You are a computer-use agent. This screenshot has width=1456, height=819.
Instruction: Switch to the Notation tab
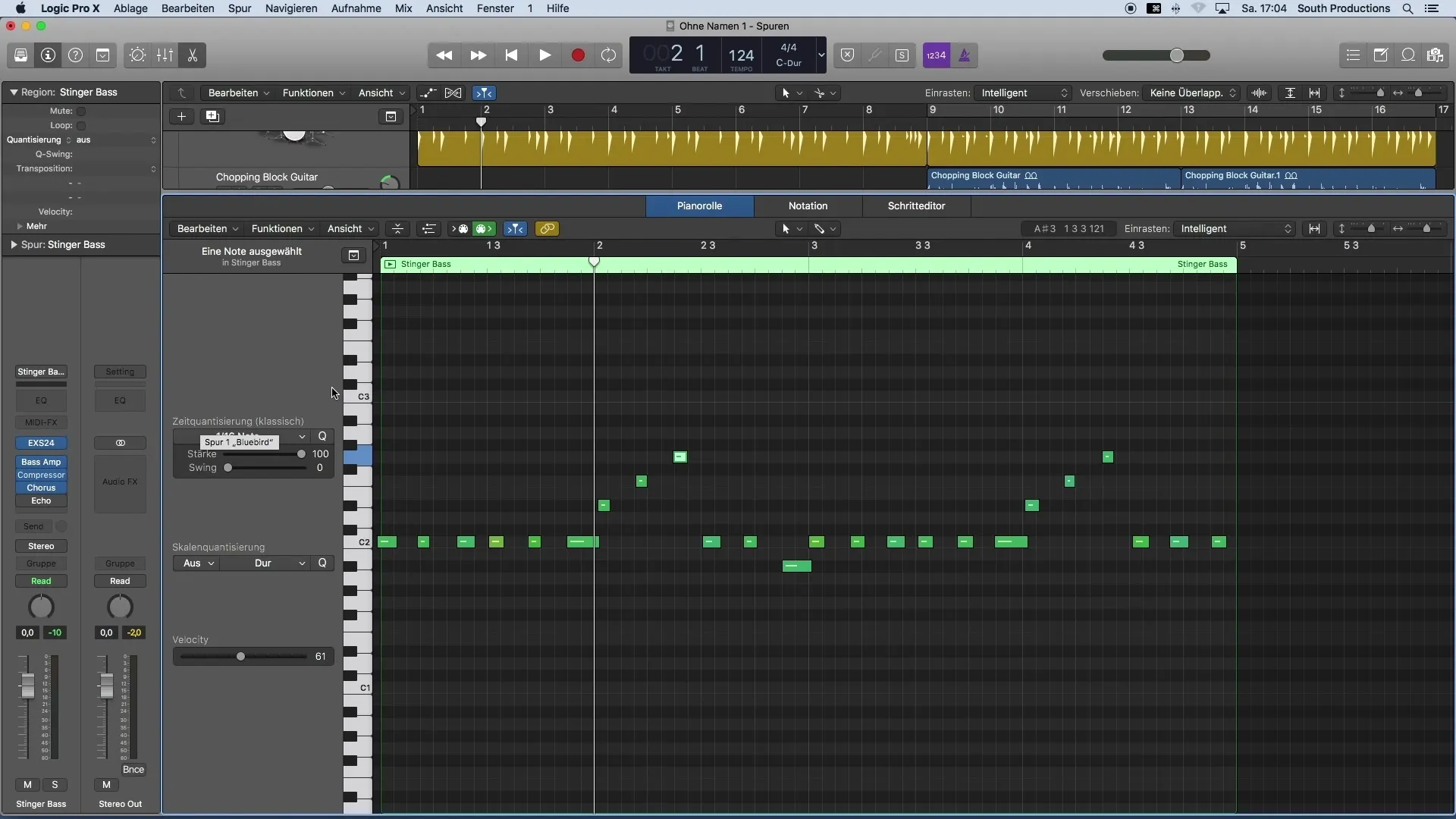tap(808, 205)
